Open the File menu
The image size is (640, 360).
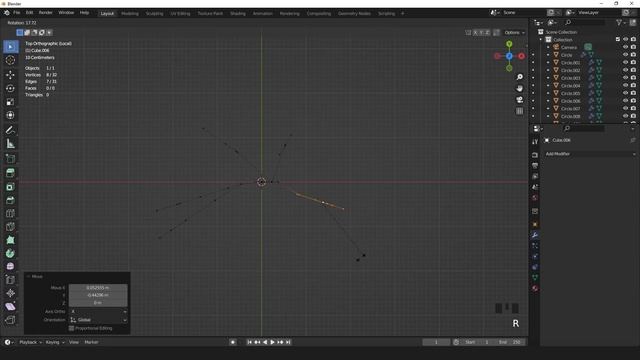click(16, 13)
